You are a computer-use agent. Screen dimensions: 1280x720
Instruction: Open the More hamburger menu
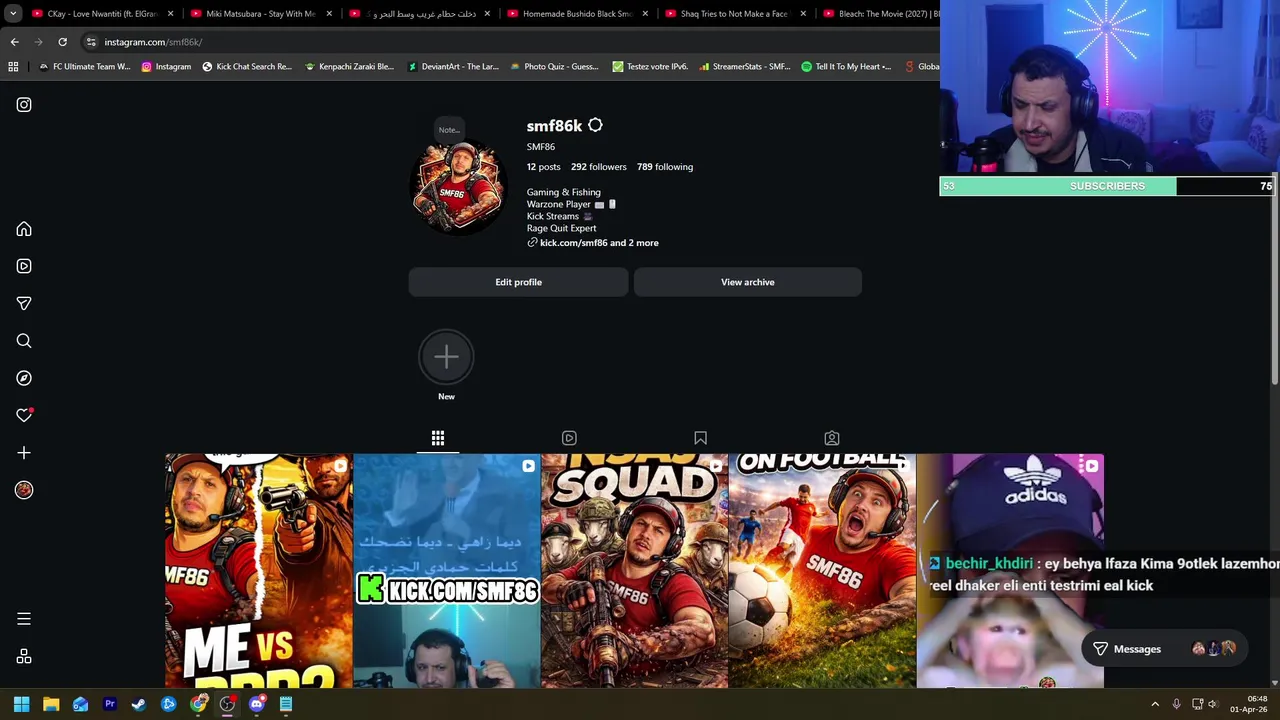(x=24, y=619)
